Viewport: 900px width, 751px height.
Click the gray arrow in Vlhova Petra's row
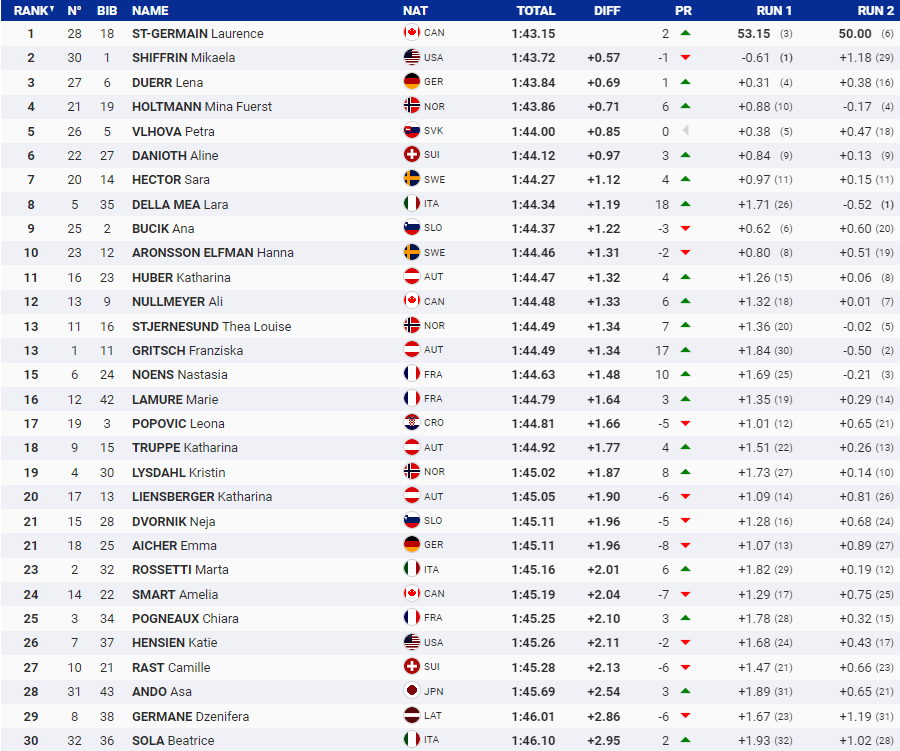[x=685, y=131]
